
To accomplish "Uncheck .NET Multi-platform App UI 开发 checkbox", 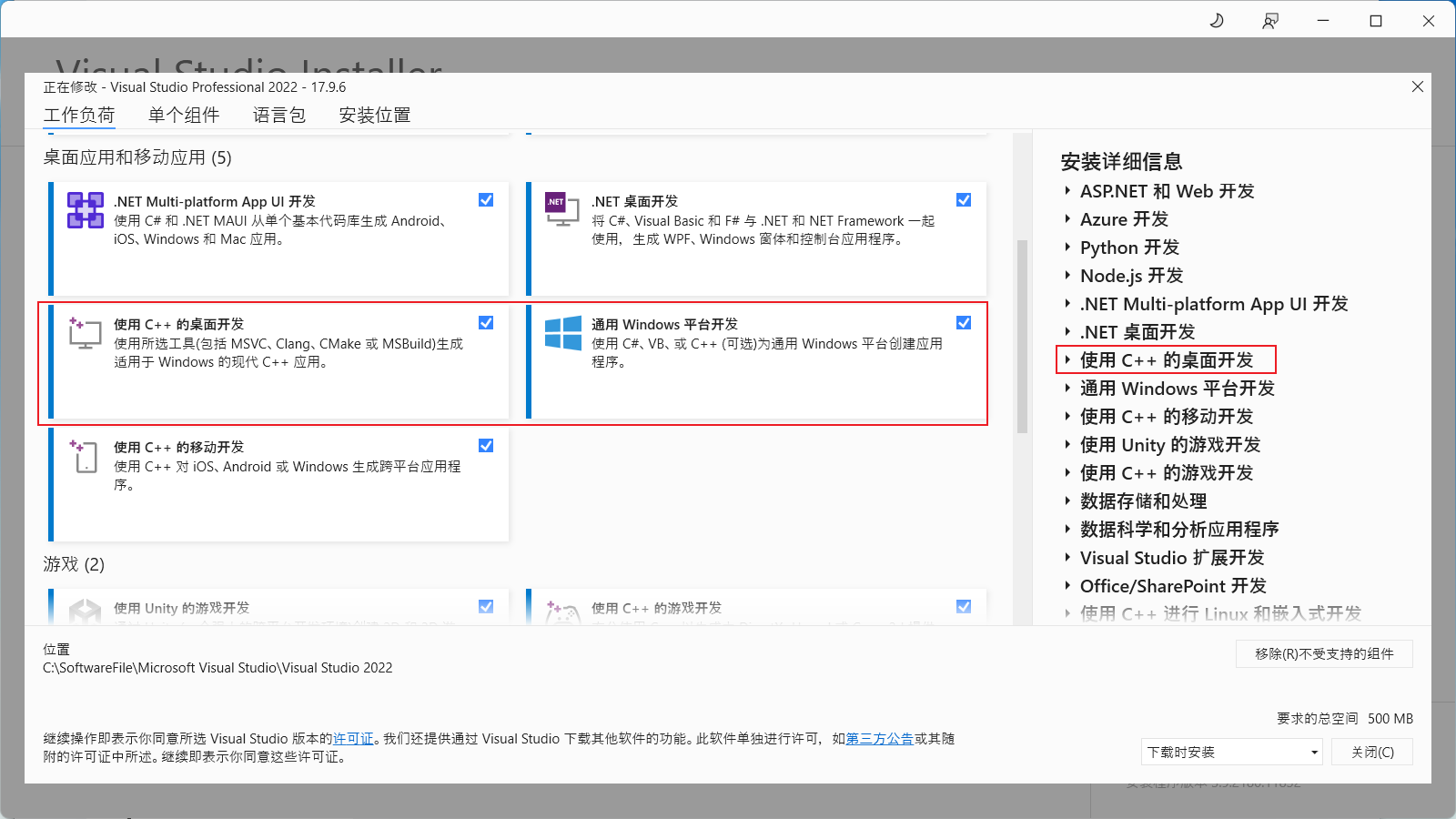I will click(486, 200).
